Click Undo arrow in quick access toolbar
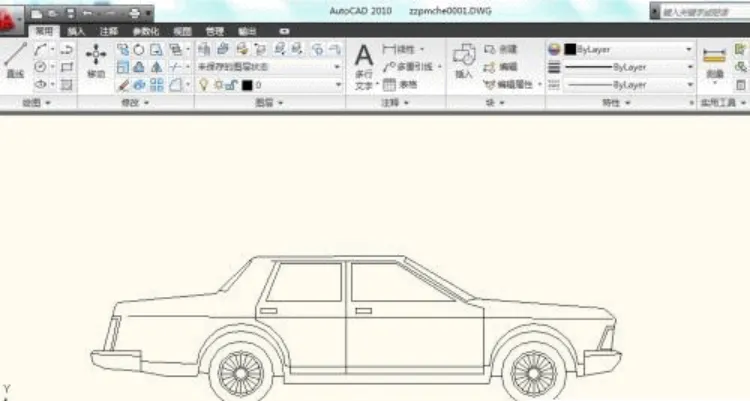The image size is (750, 402). click(87, 14)
